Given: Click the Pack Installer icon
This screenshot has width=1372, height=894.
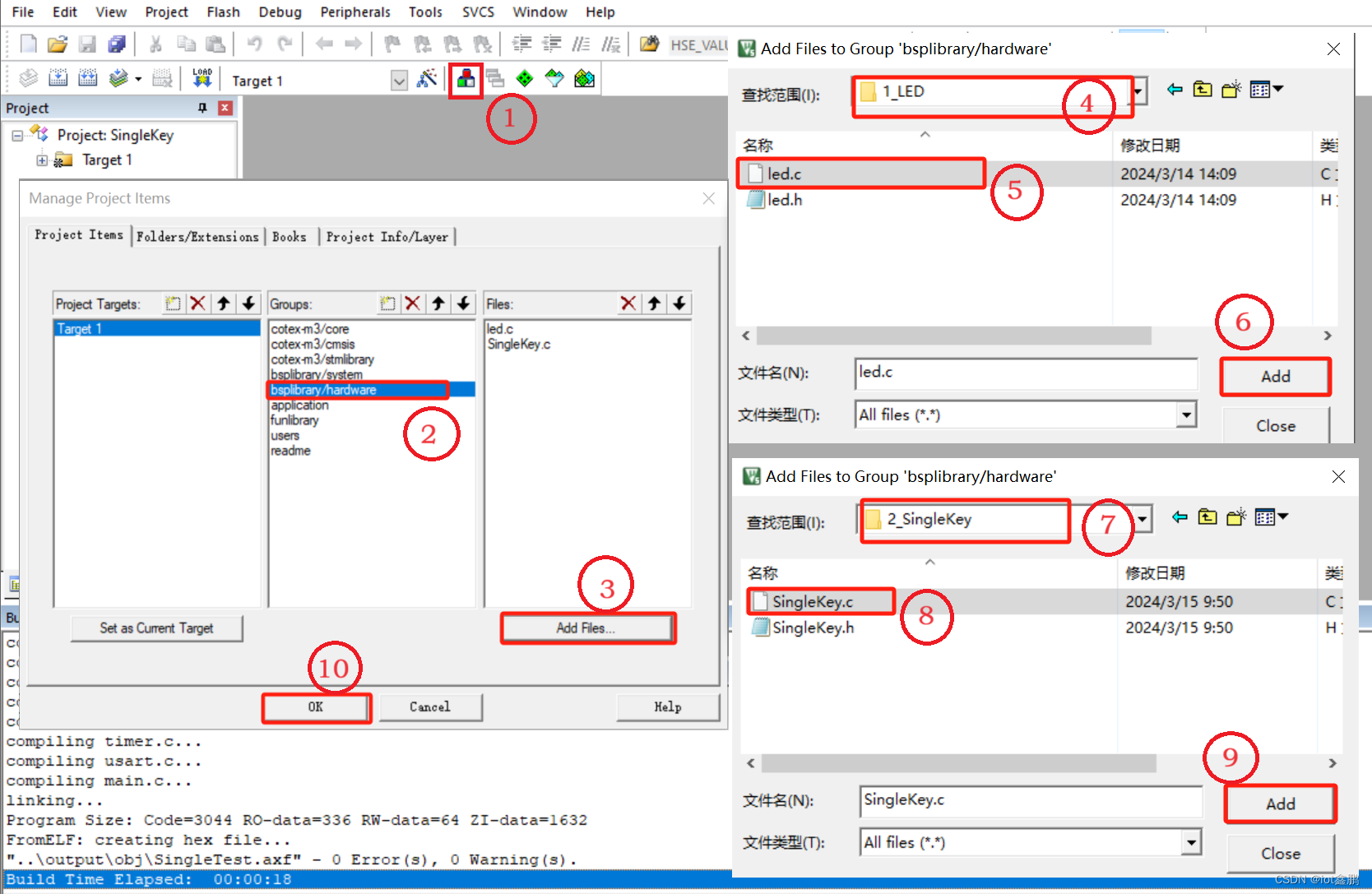Looking at the screenshot, I should pos(585,79).
